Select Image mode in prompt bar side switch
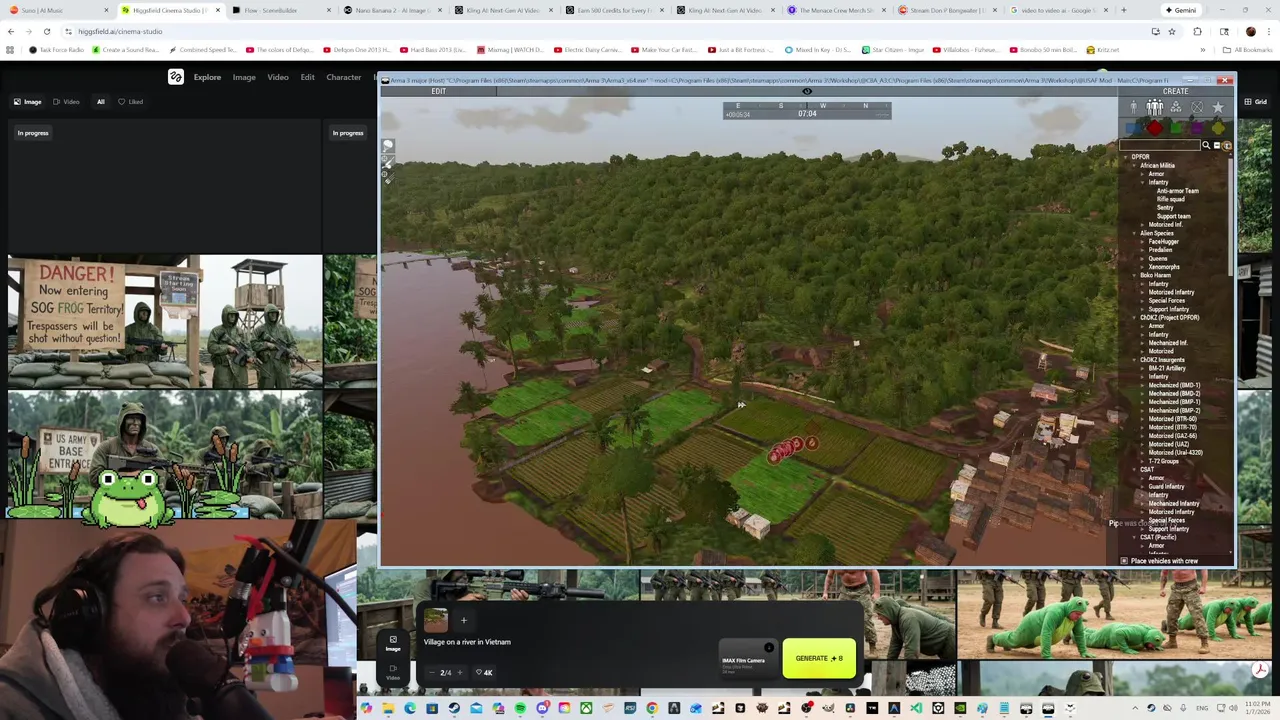This screenshot has height=720, width=1280. tap(393, 643)
